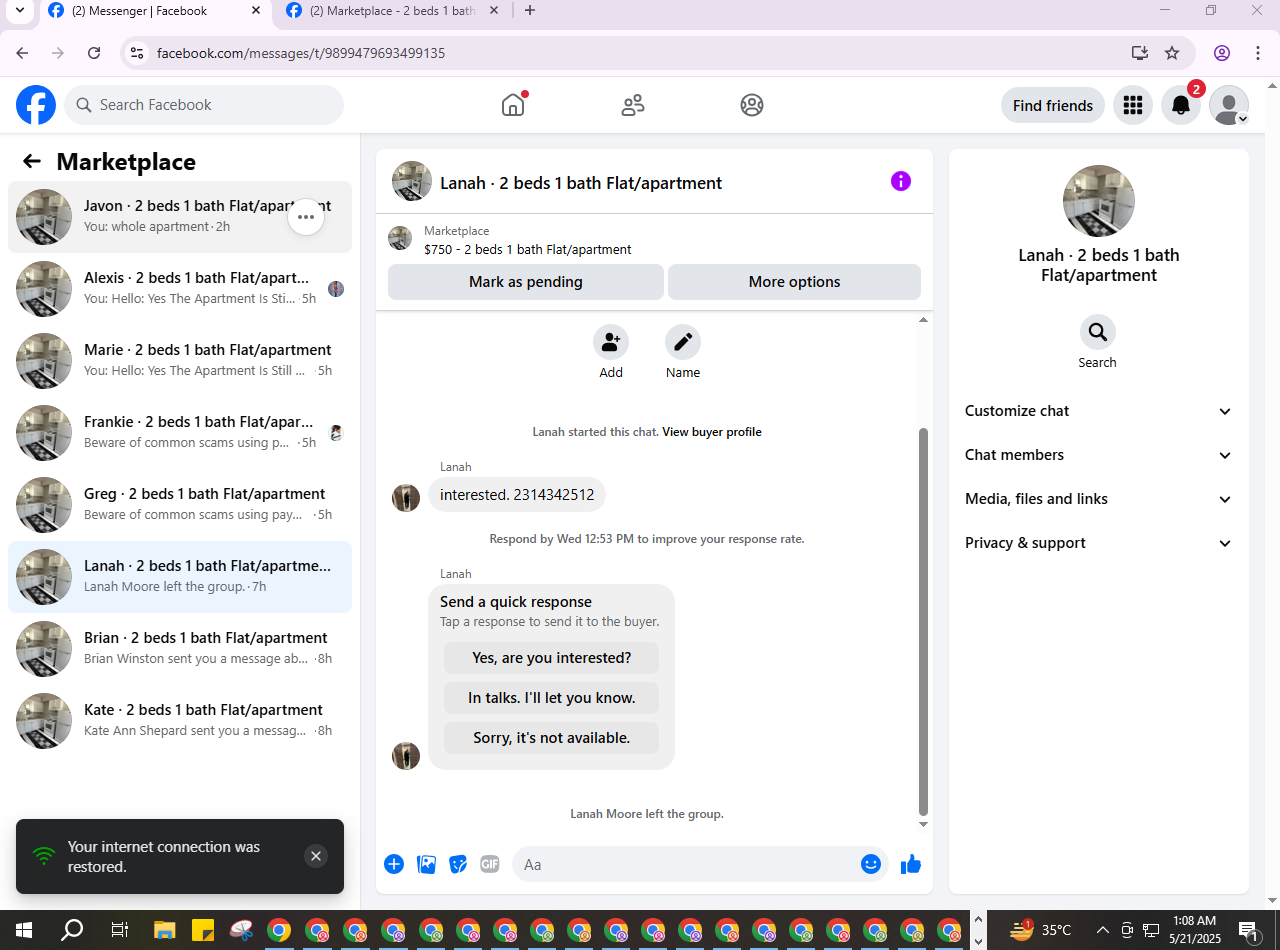
Task: Open Alexis apartment conversation
Action: [180, 288]
